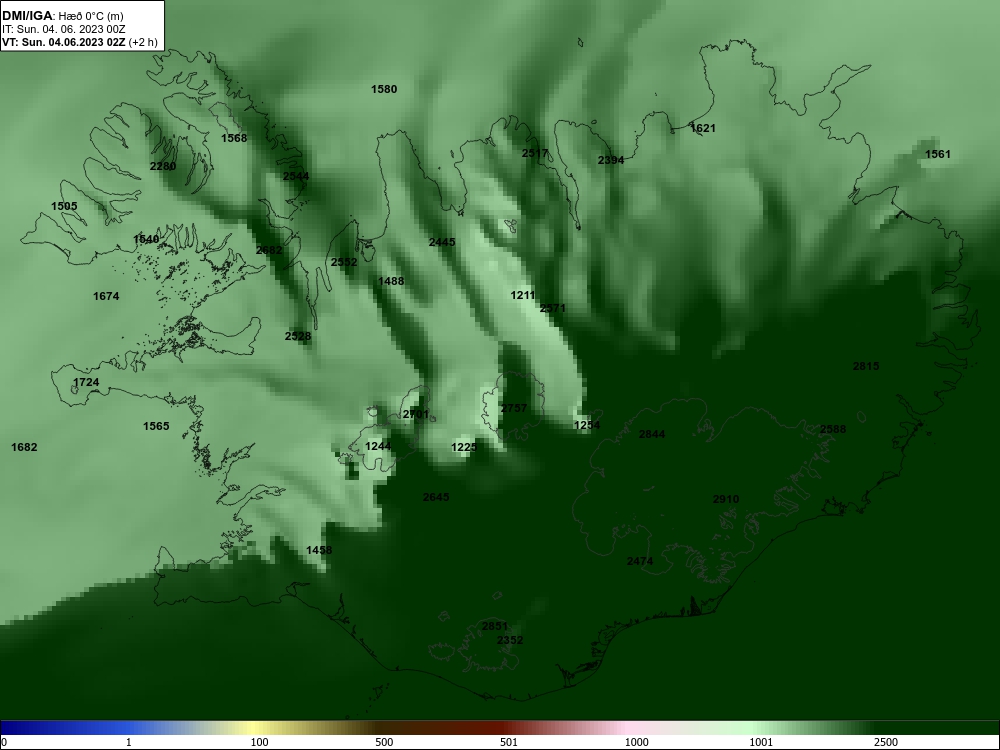Click the 1640 height label

pos(146,240)
